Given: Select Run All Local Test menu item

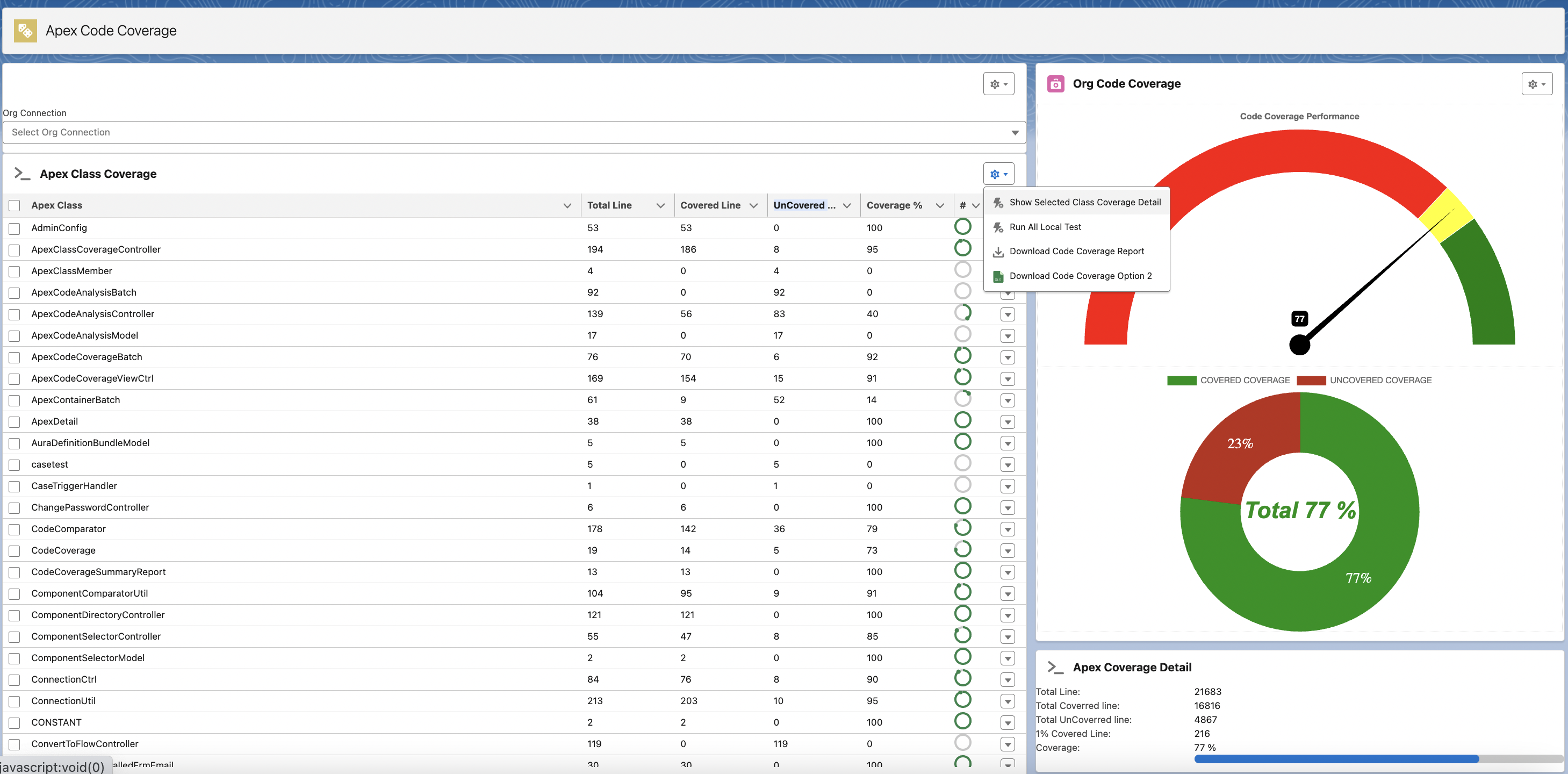Looking at the screenshot, I should 1045,227.
